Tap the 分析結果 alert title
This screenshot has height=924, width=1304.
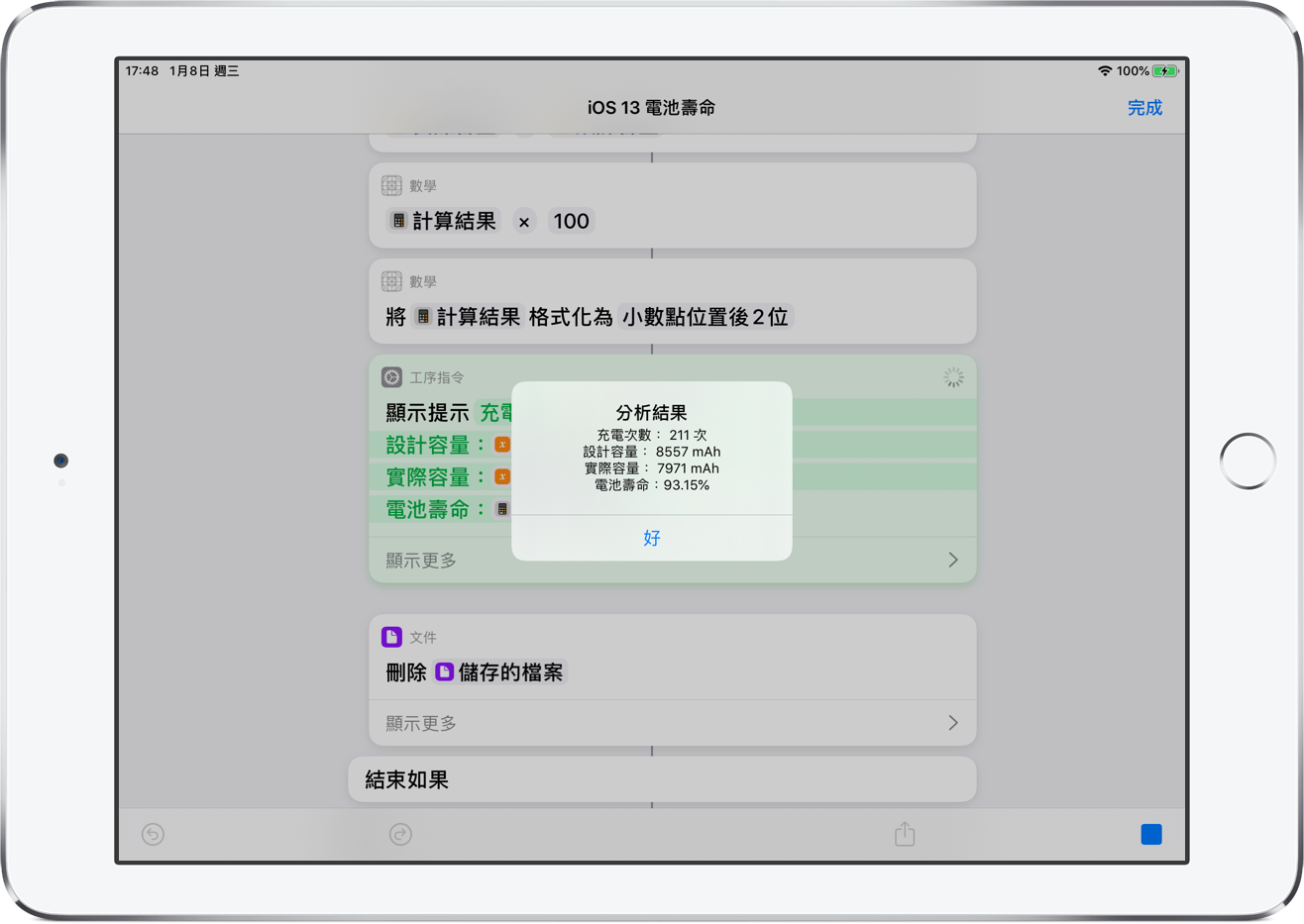click(651, 413)
